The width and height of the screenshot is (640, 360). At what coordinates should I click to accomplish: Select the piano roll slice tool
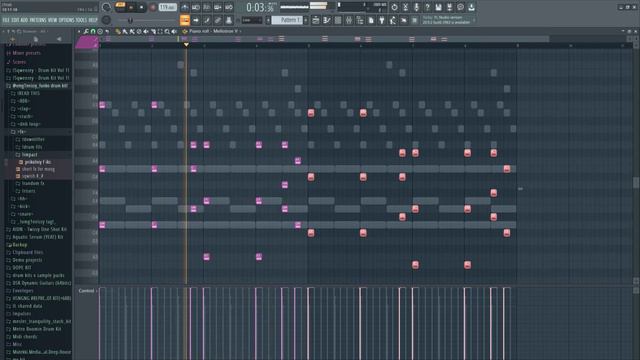pyautogui.click(x=153, y=31)
